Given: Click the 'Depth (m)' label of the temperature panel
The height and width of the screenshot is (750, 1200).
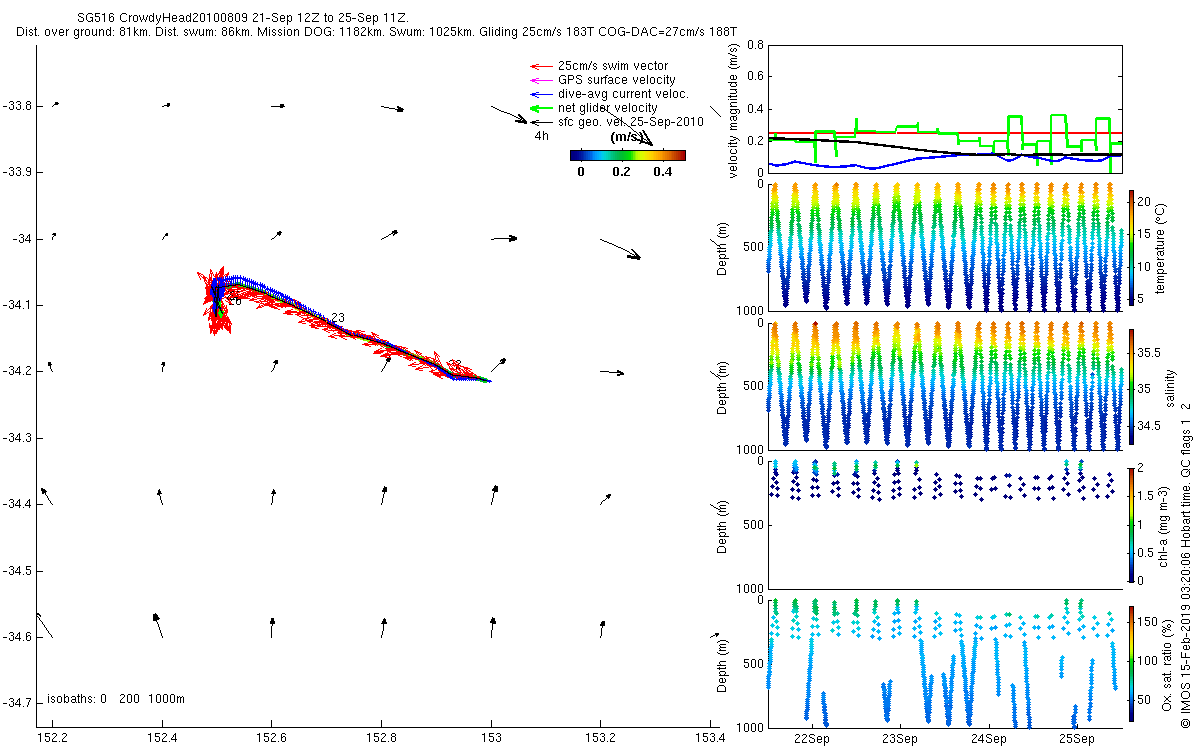Looking at the screenshot, I should (x=724, y=247).
